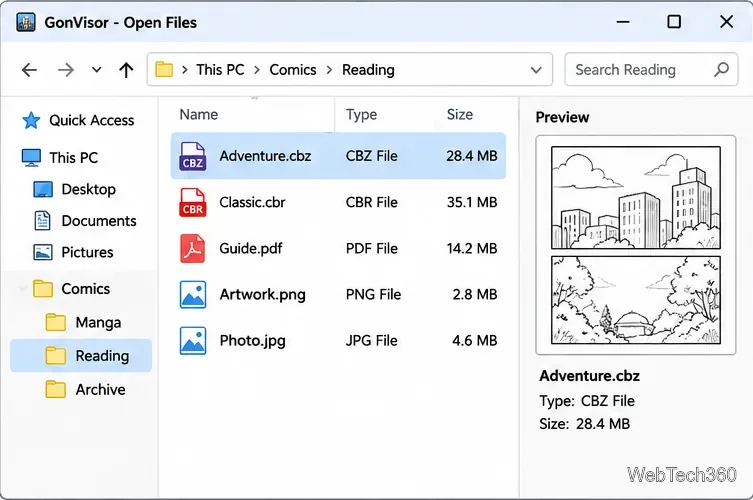753x500 pixels.
Task: Click the Manga folder icon
Action: pyautogui.click(x=56, y=322)
